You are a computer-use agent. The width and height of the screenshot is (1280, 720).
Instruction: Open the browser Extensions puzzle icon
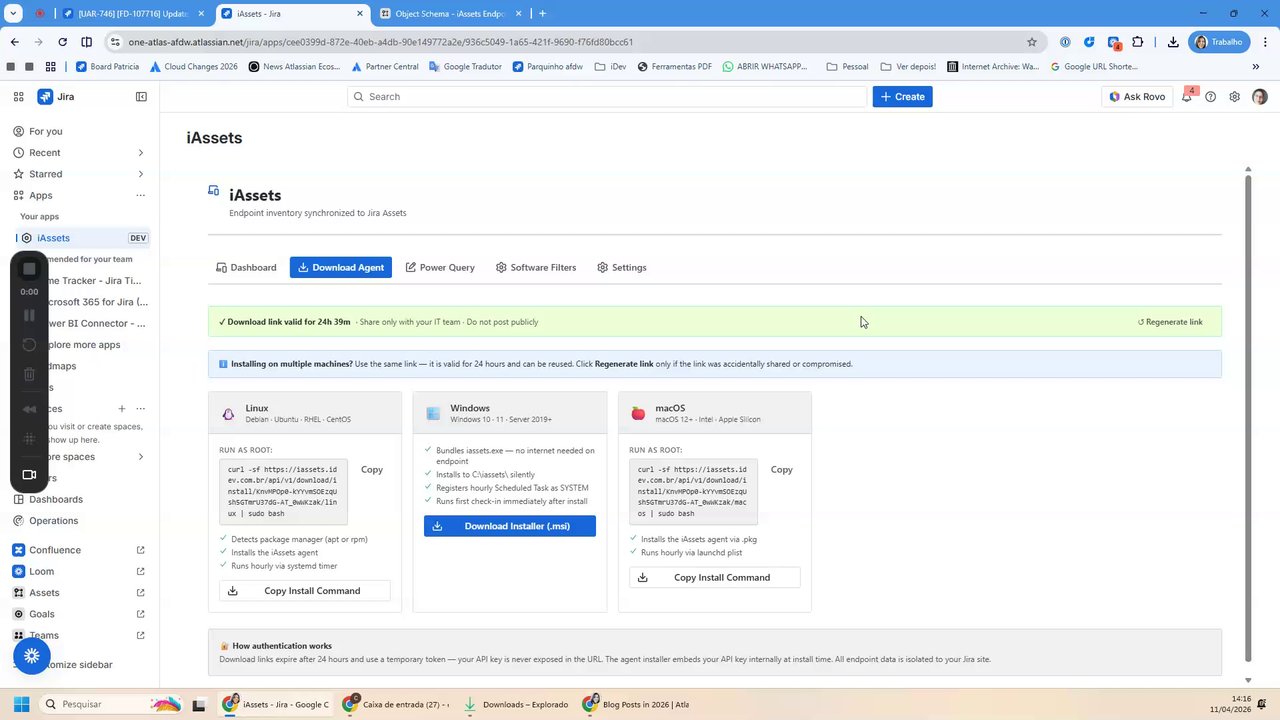pos(1138,42)
